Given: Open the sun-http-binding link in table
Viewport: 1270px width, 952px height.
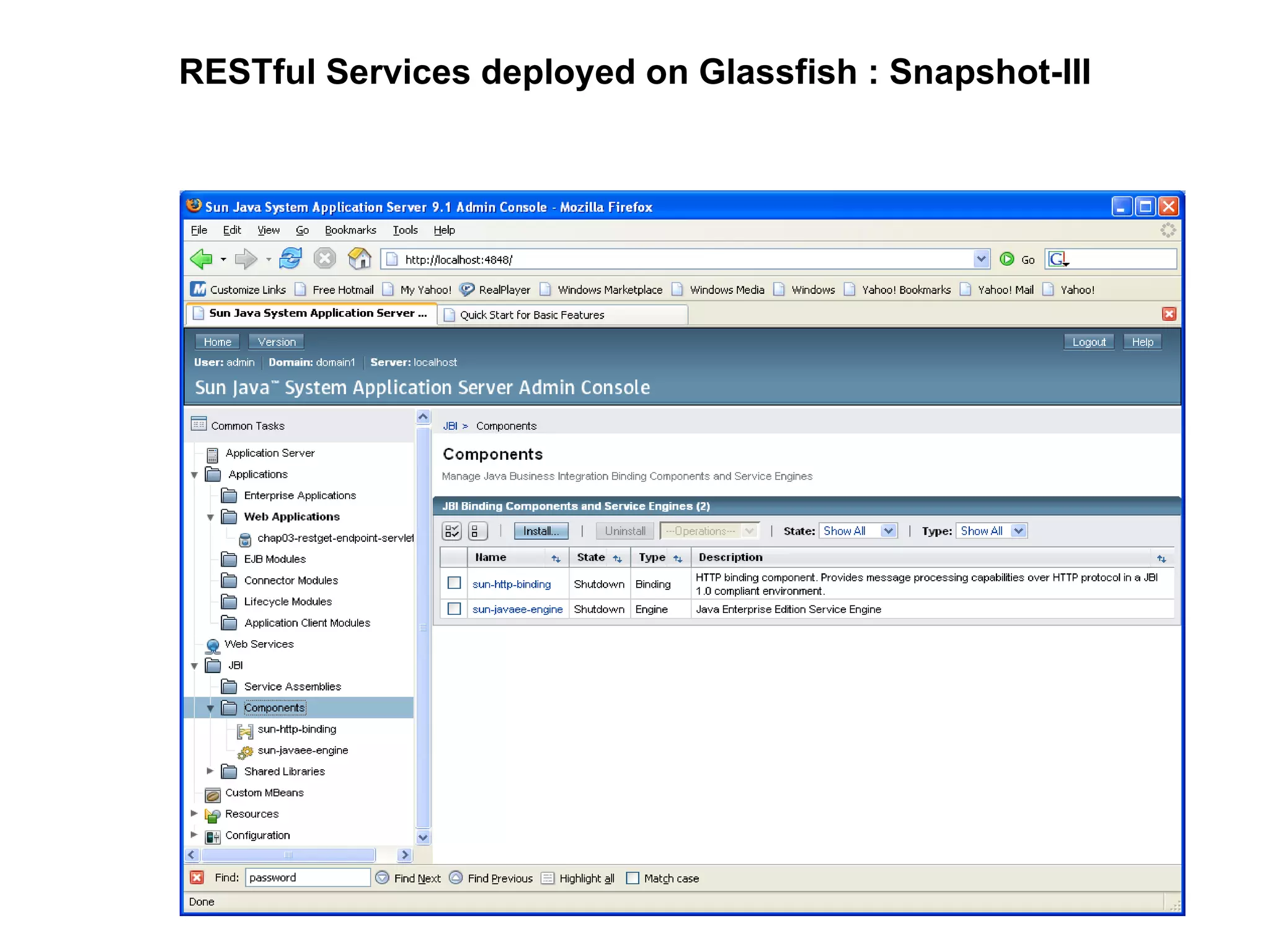Looking at the screenshot, I should tap(512, 584).
